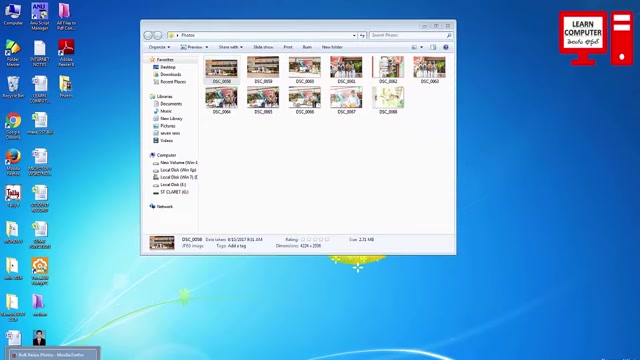This screenshot has height=360, width=640.
Task: Click the Preview toolbar button
Action: 191,47
